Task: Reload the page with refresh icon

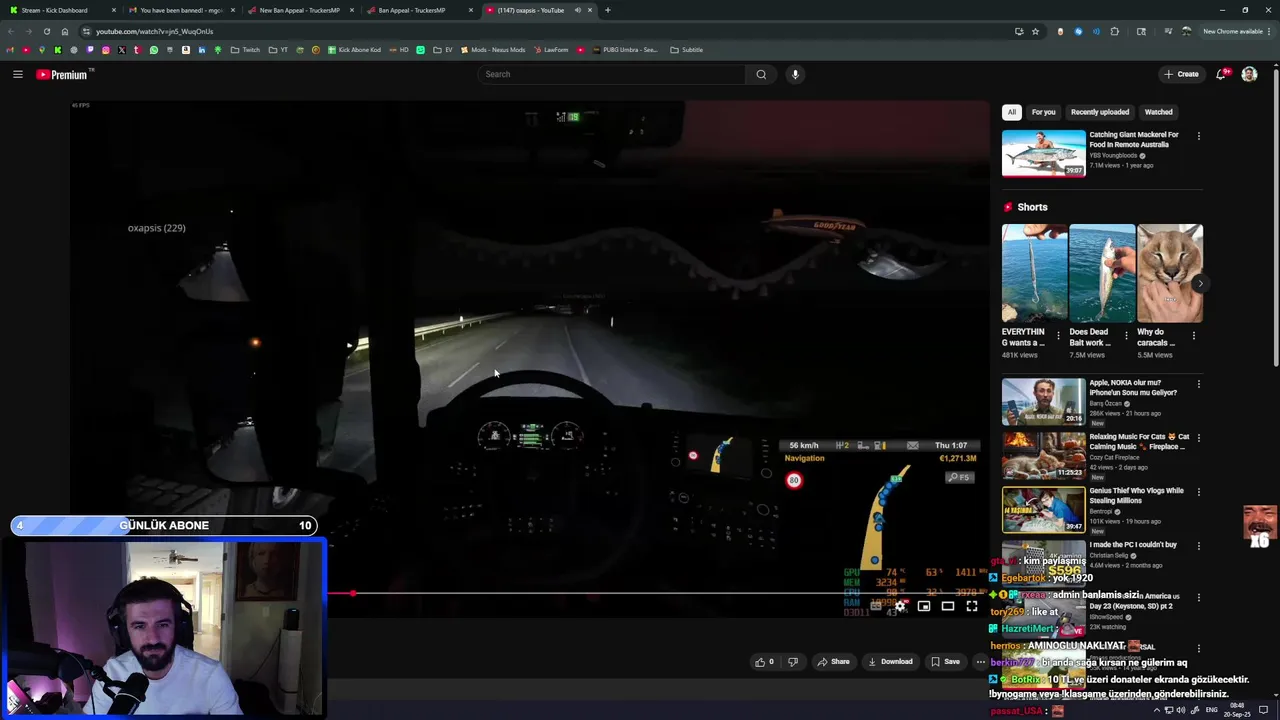Action: [x=46, y=31]
